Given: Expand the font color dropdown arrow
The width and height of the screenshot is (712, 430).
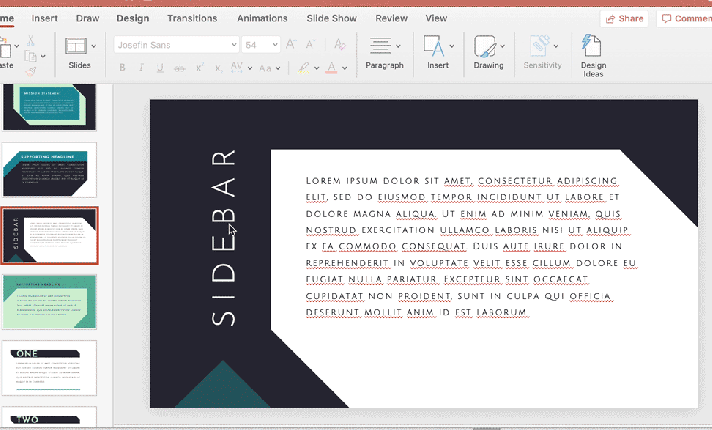Looking at the screenshot, I should tap(343, 68).
